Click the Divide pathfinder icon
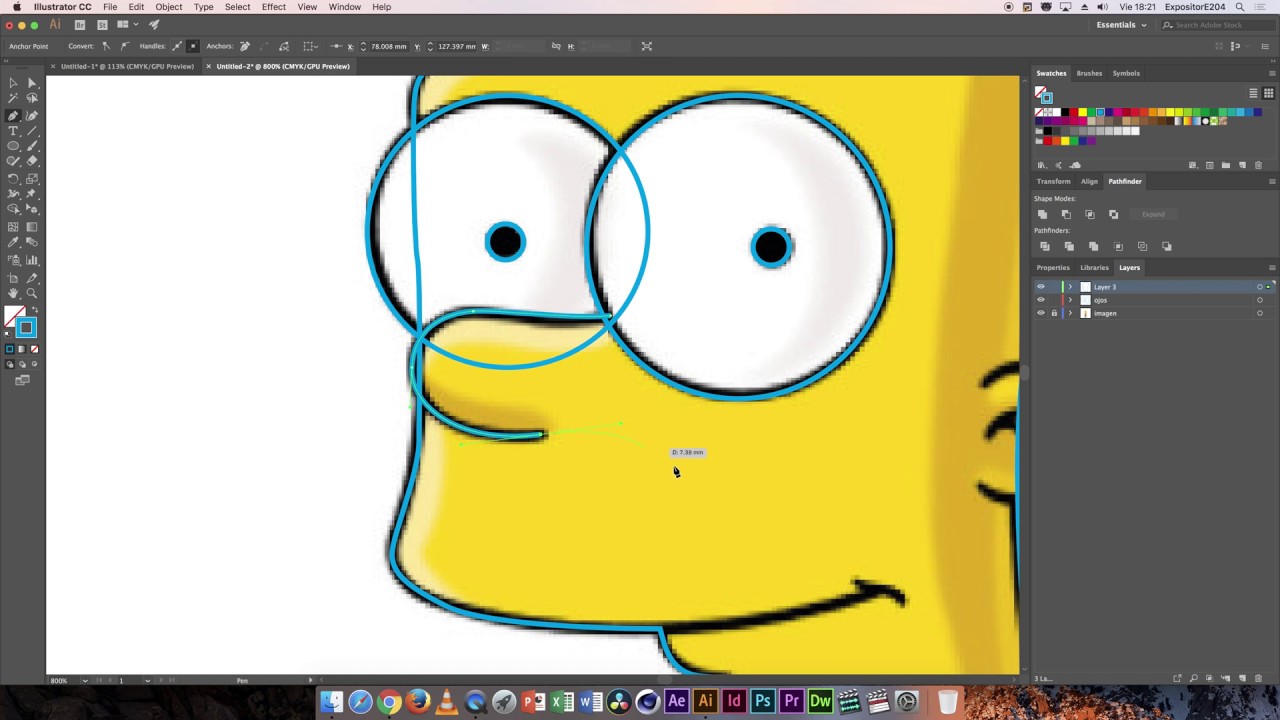This screenshot has width=1280, height=720. (x=1045, y=246)
